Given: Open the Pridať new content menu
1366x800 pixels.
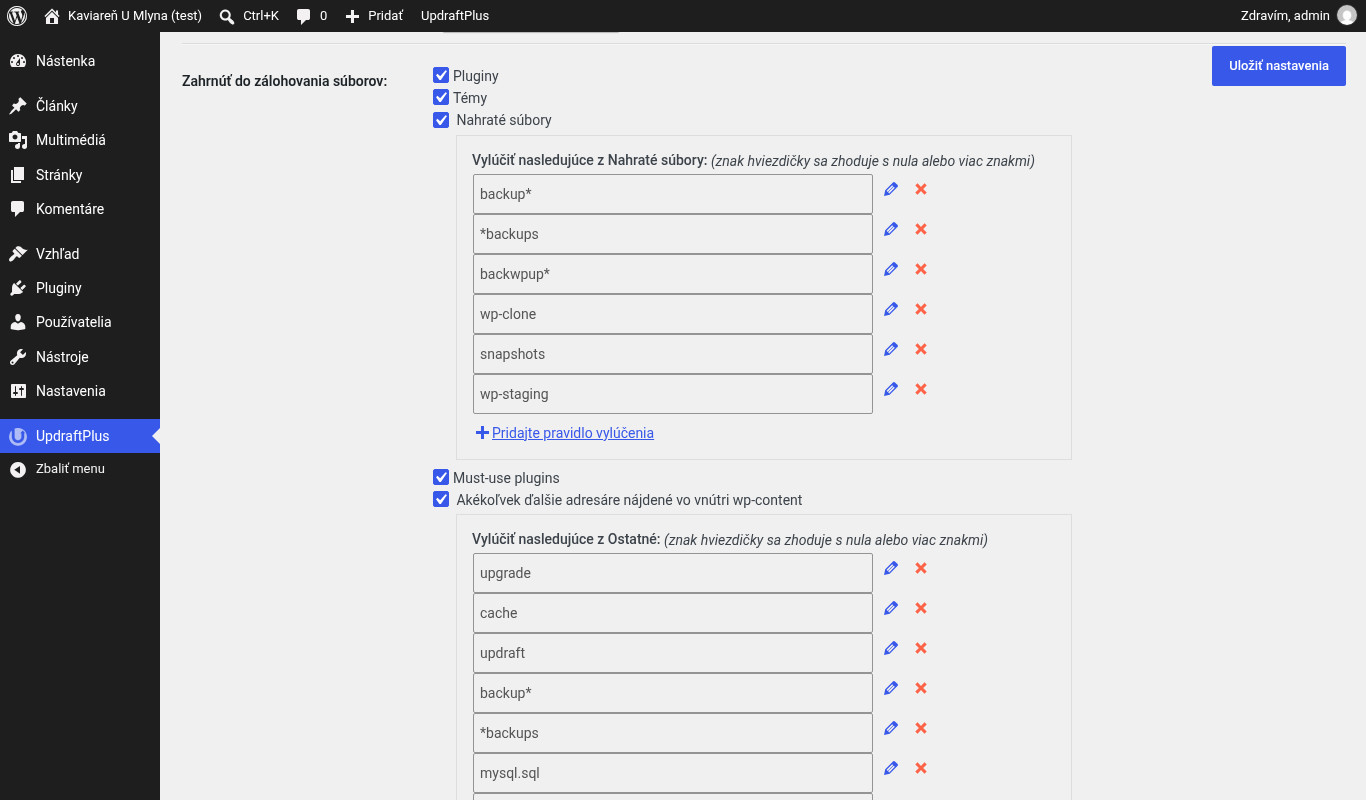Looking at the screenshot, I should [x=373, y=16].
